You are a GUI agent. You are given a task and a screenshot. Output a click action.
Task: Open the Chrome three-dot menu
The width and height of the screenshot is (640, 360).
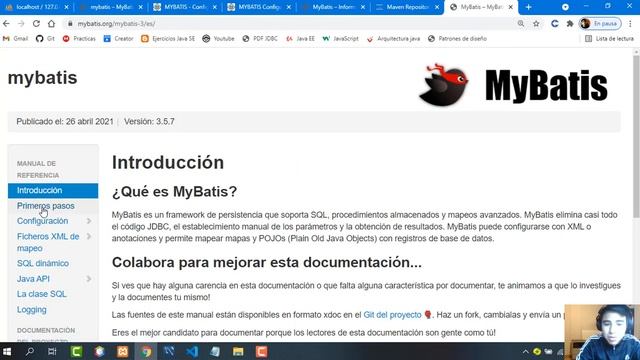pos(631,24)
